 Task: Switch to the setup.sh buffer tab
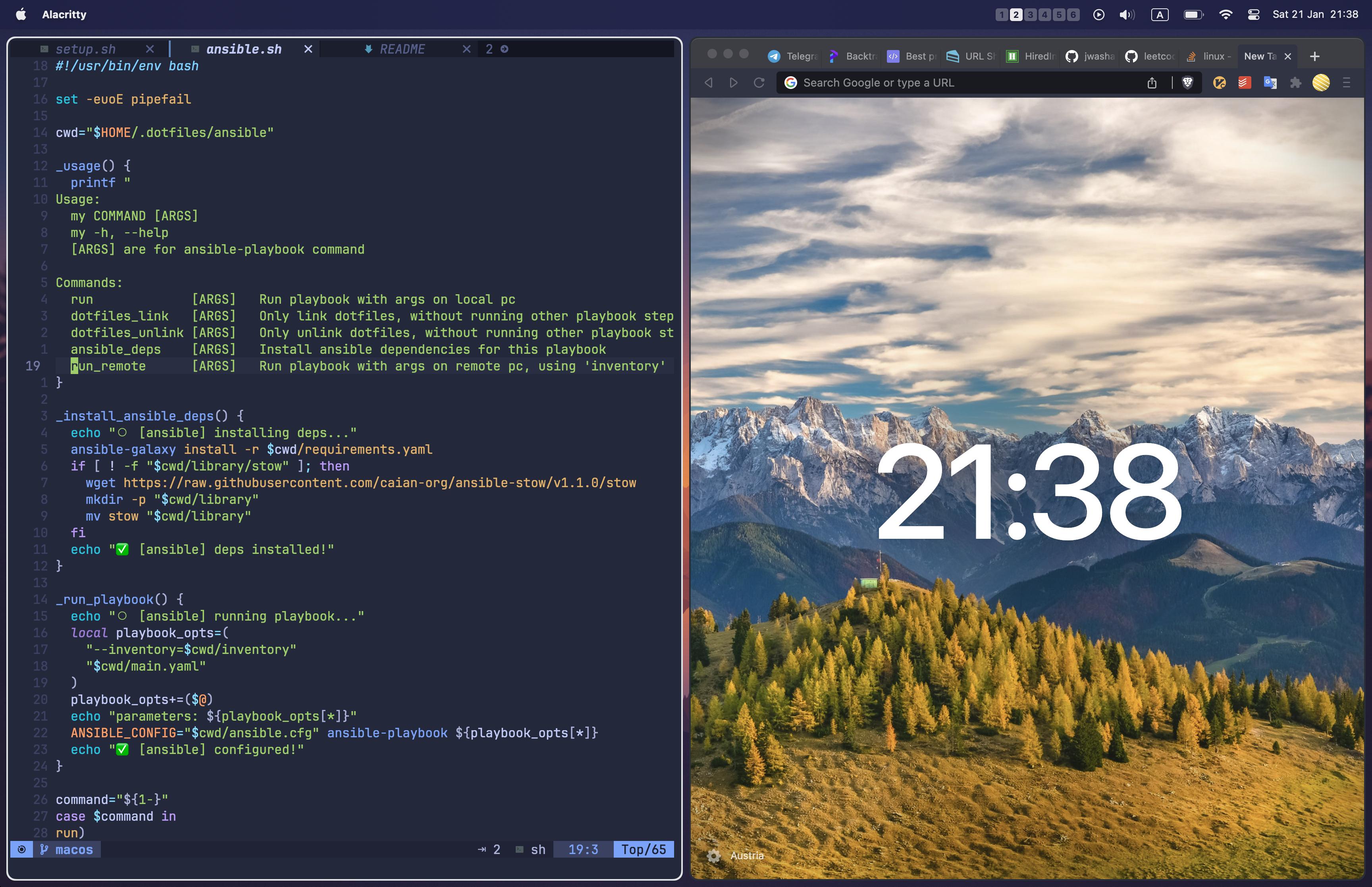85,49
